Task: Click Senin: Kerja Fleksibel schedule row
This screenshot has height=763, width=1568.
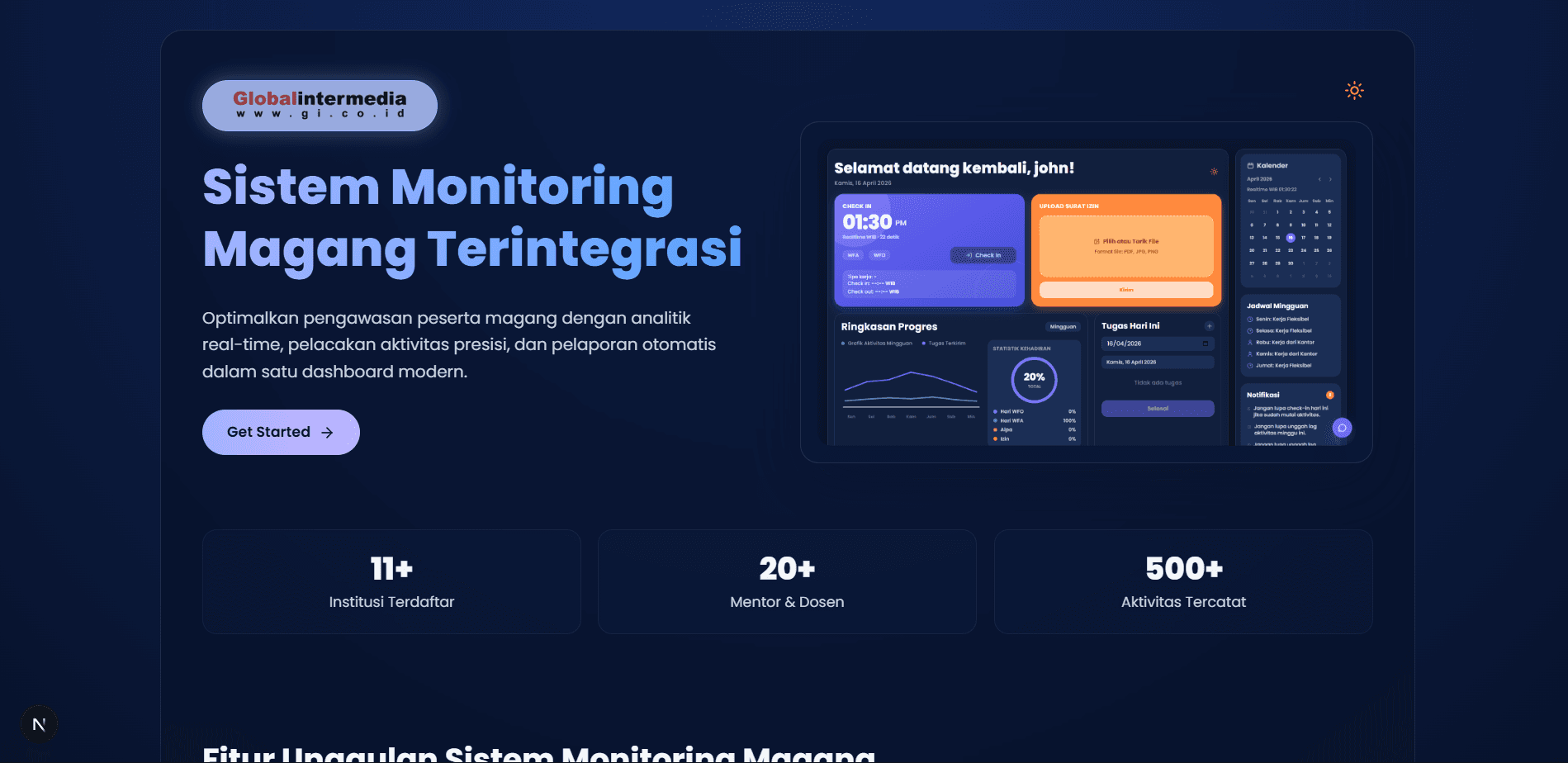Action: 1277,319
